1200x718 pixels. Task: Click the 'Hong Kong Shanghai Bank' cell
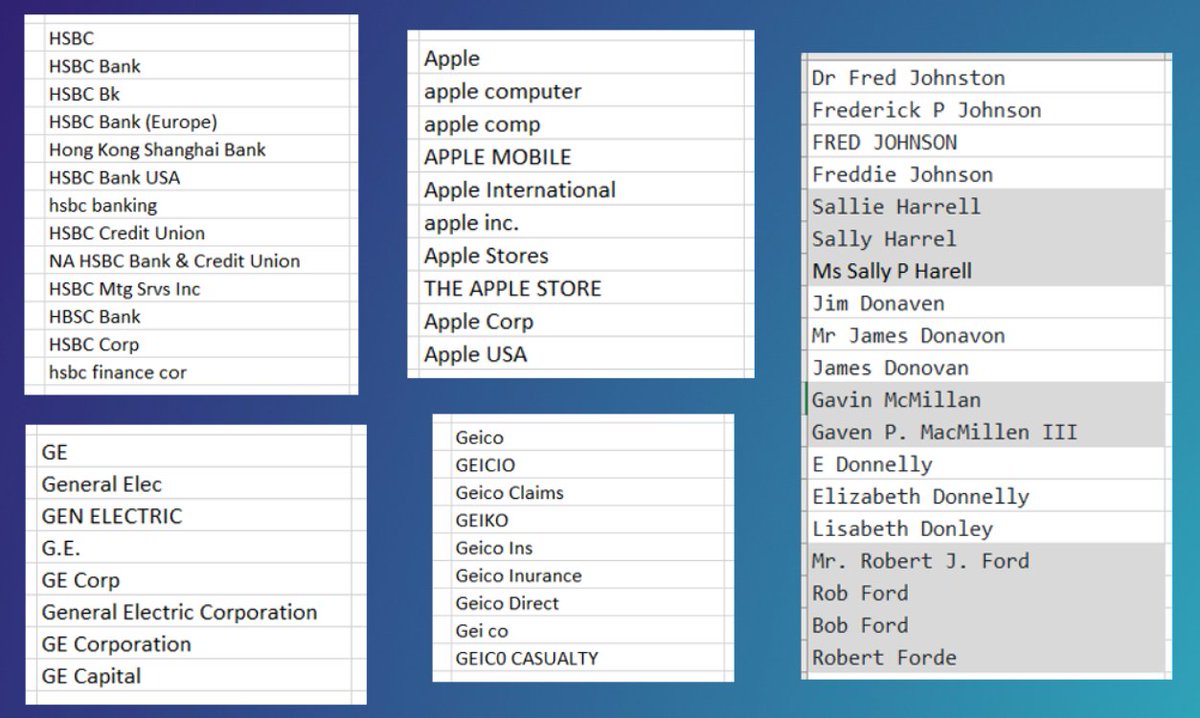click(x=195, y=150)
